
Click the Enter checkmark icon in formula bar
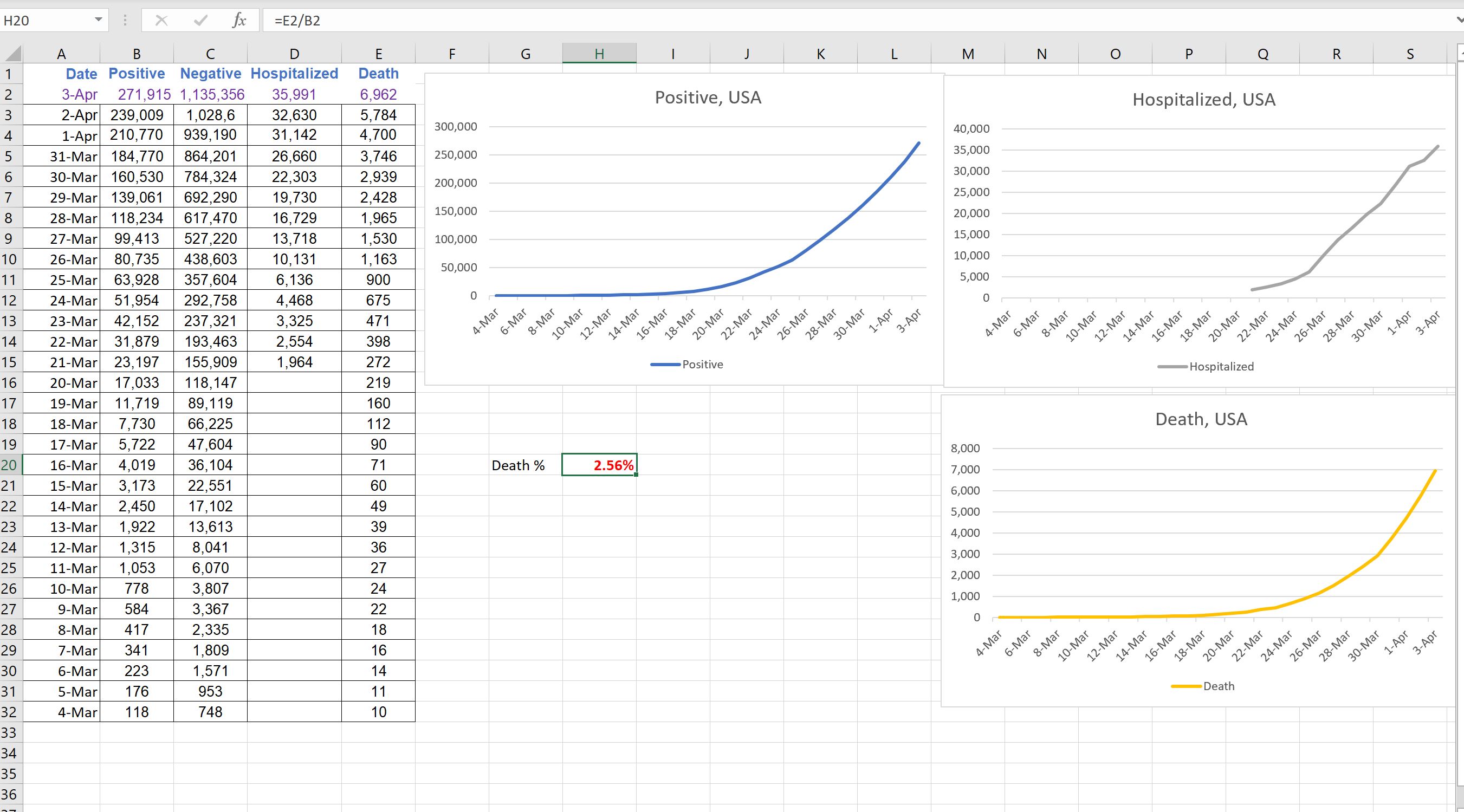click(x=200, y=21)
